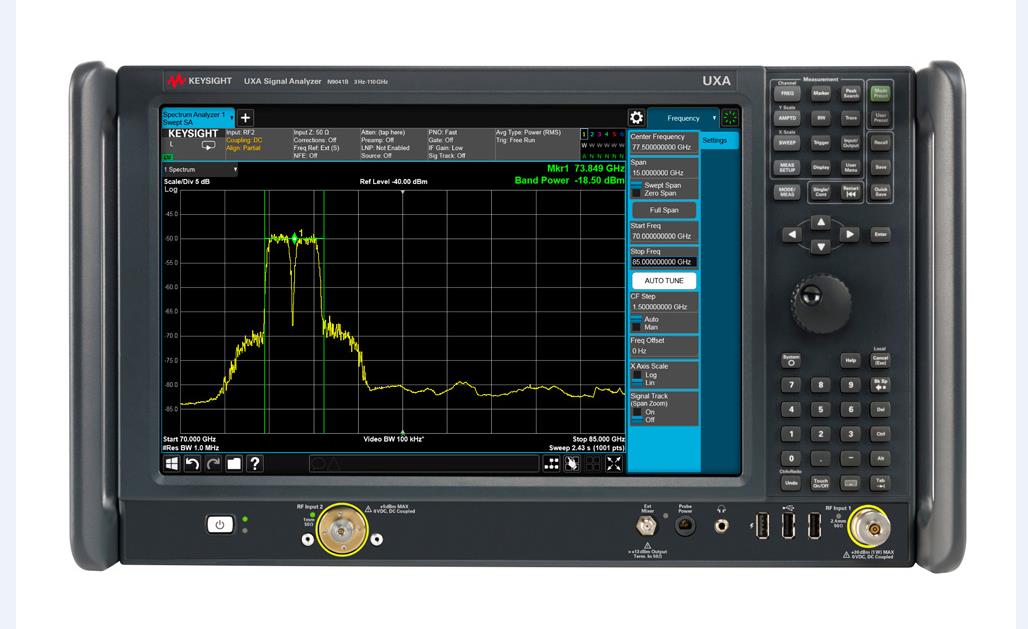Click the front panel power button
Image resolution: width=1028 pixels, height=629 pixels.
pyautogui.click(x=220, y=525)
